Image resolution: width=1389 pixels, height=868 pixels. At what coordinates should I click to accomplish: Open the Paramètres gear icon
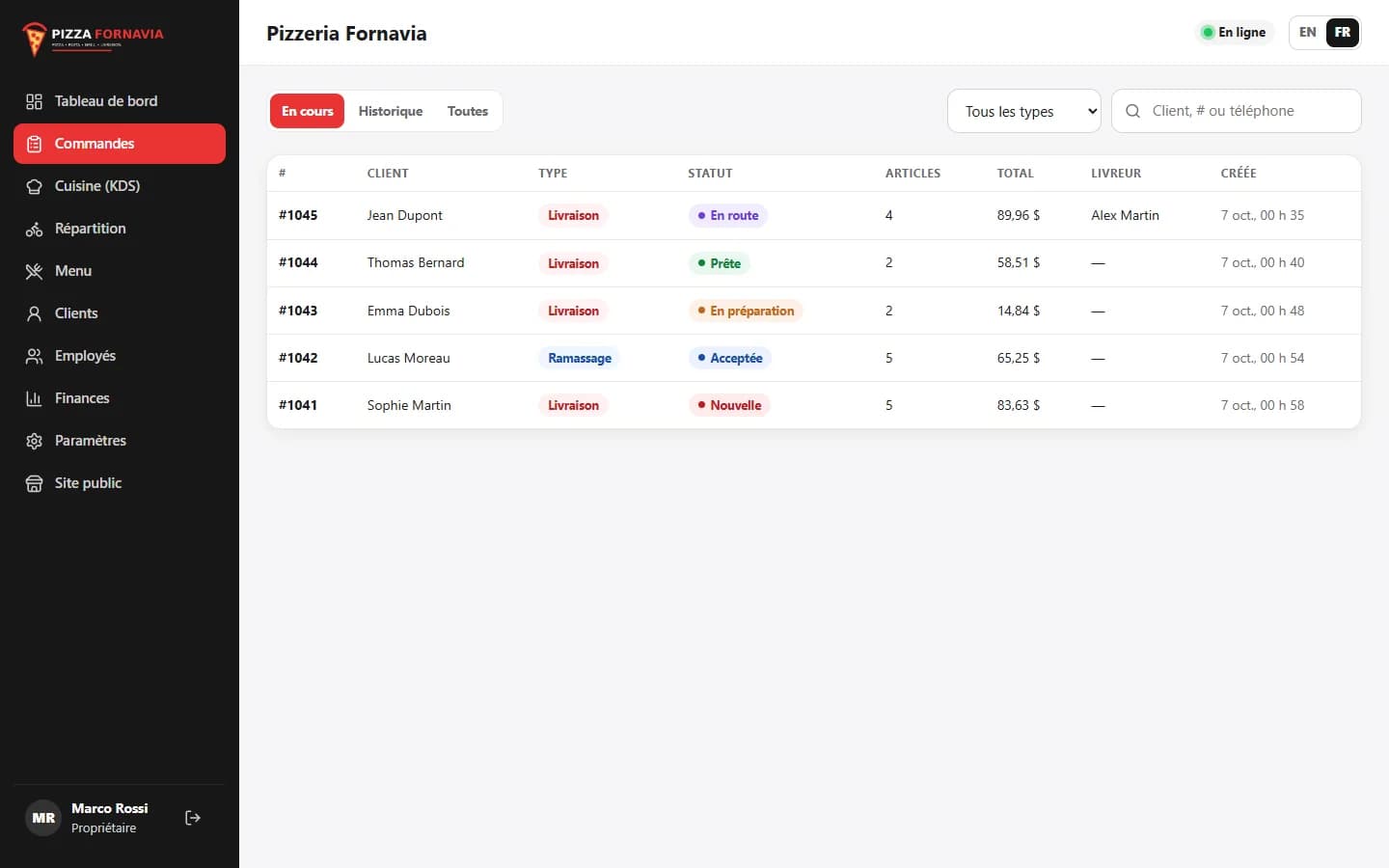coord(34,441)
